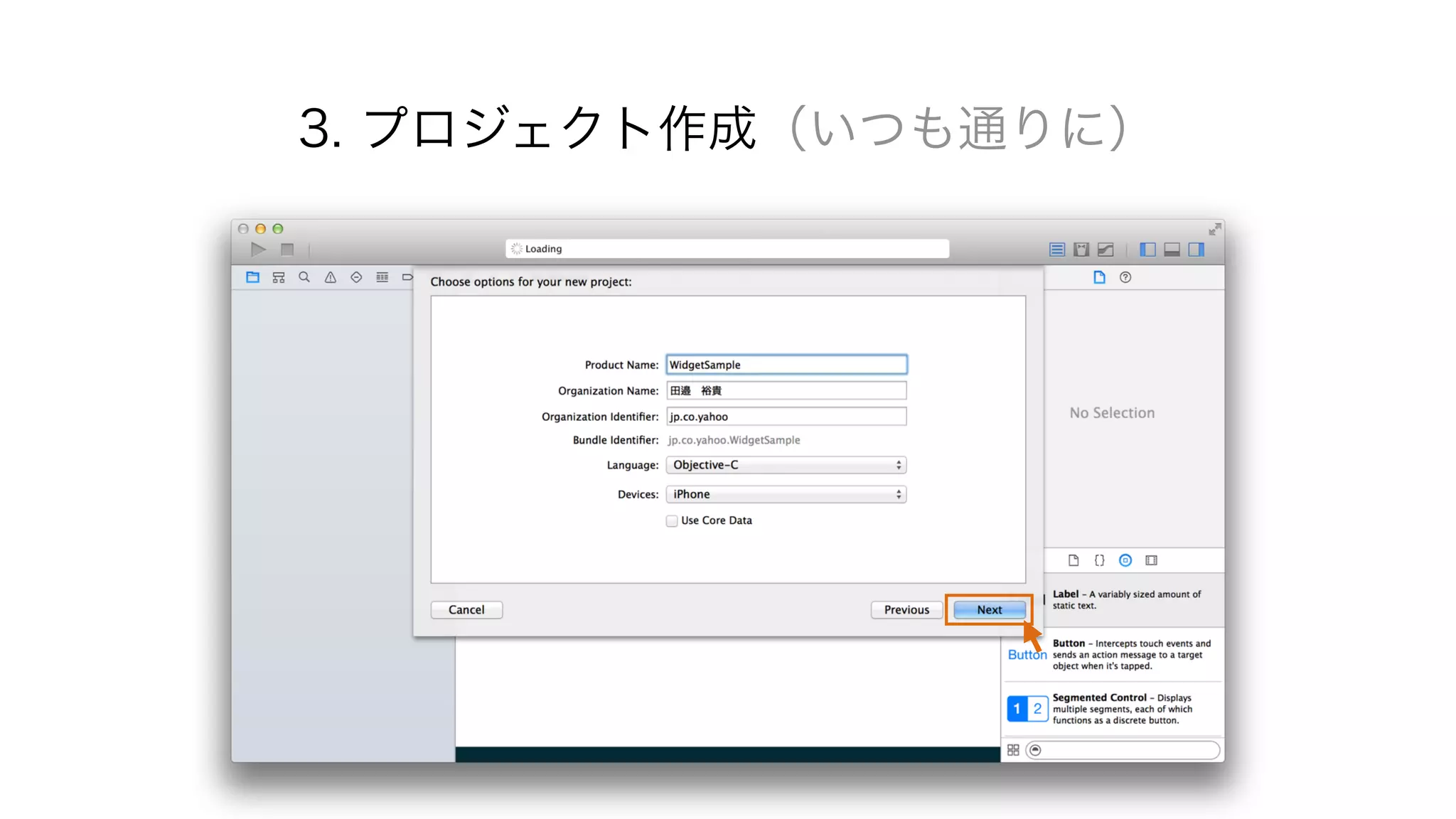This screenshot has height=819, width=1456.
Task: Toggle the Debug area visibility
Action: coord(1172,250)
